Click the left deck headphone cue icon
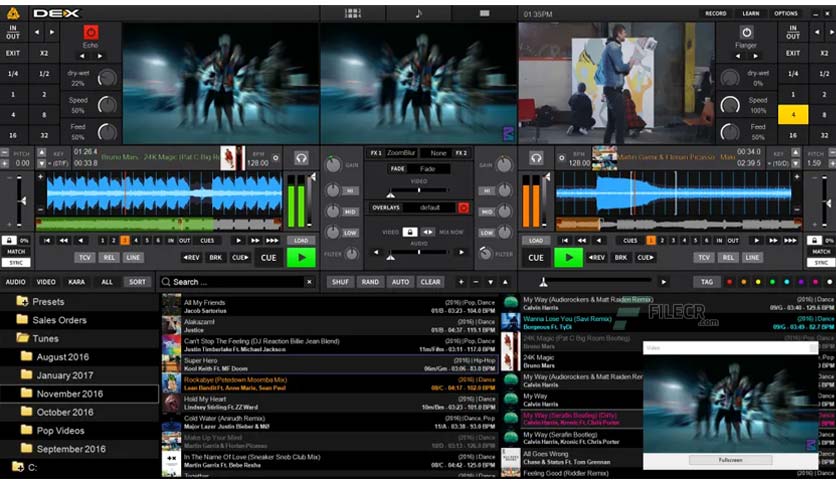Viewport: 836px width, 484px height. pos(302,158)
